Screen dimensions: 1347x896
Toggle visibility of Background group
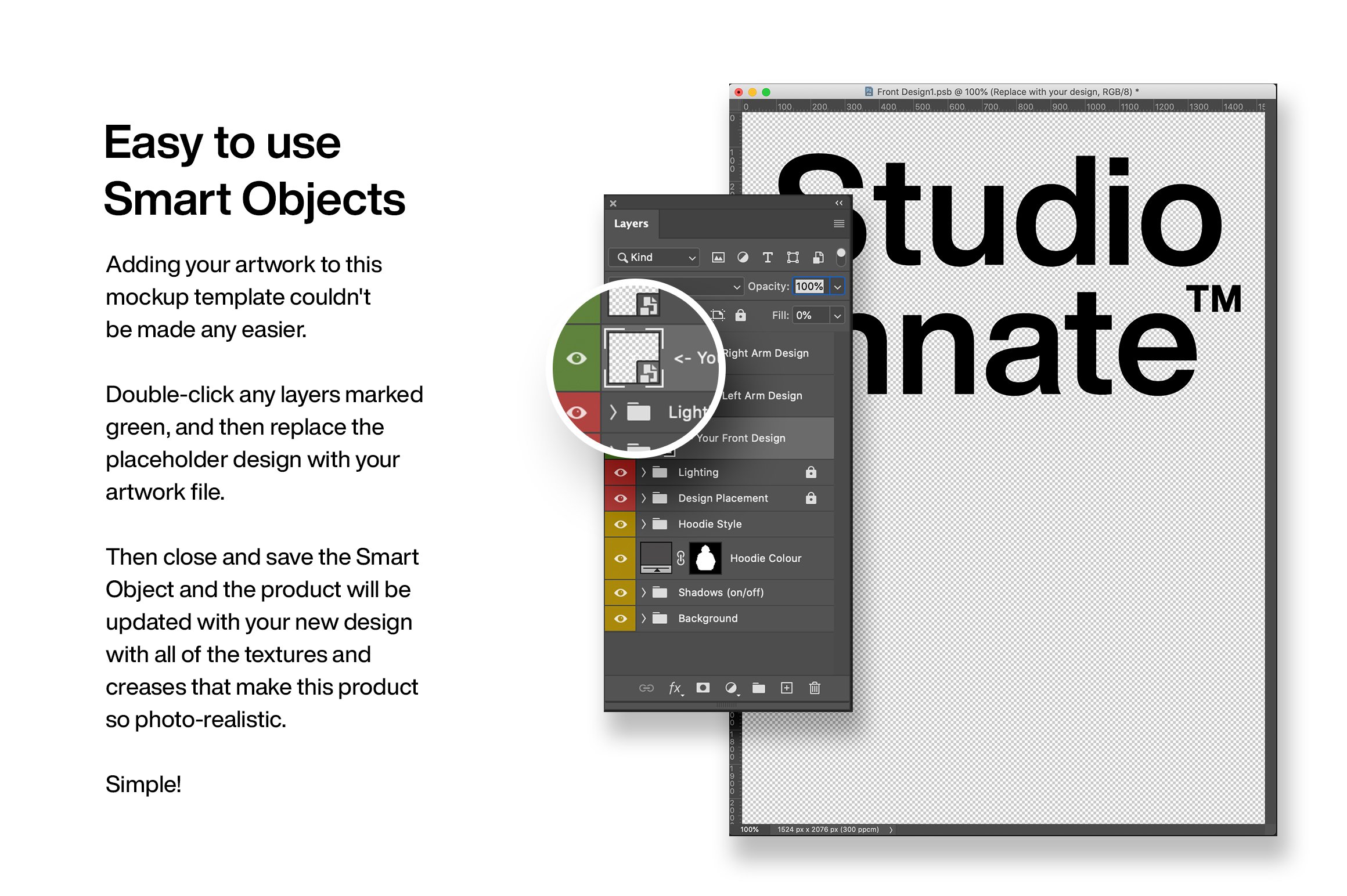point(620,619)
